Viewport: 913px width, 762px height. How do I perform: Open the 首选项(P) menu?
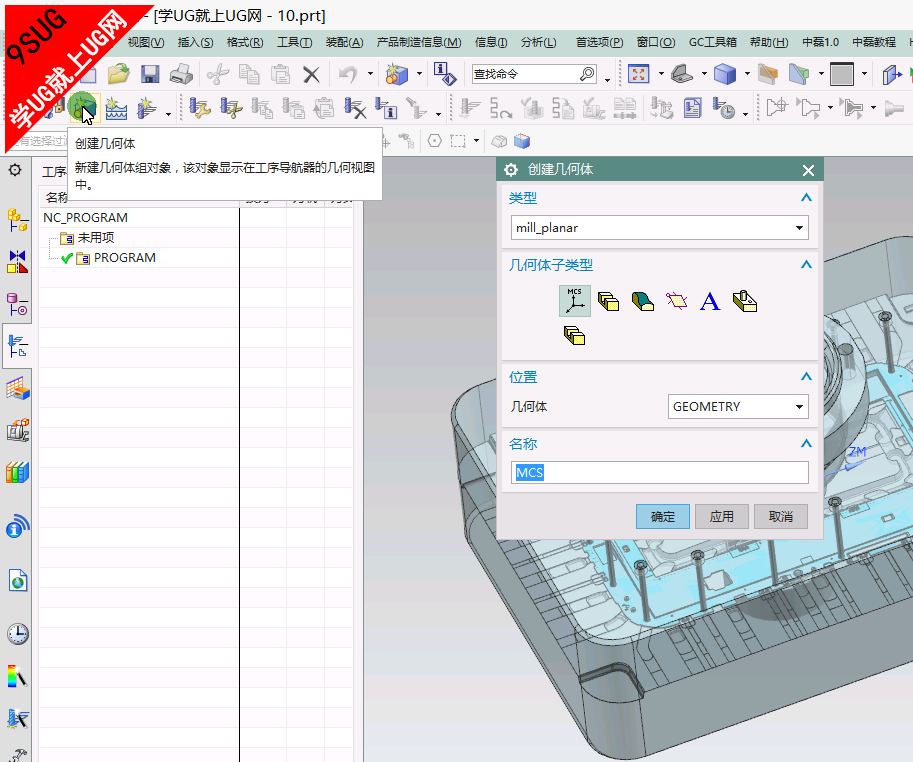click(599, 42)
